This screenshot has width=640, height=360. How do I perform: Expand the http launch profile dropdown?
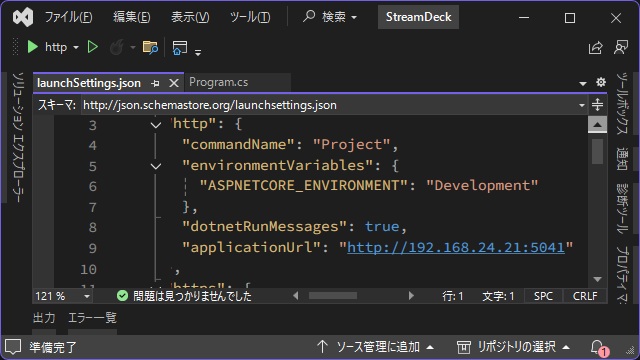[x=76, y=48]
